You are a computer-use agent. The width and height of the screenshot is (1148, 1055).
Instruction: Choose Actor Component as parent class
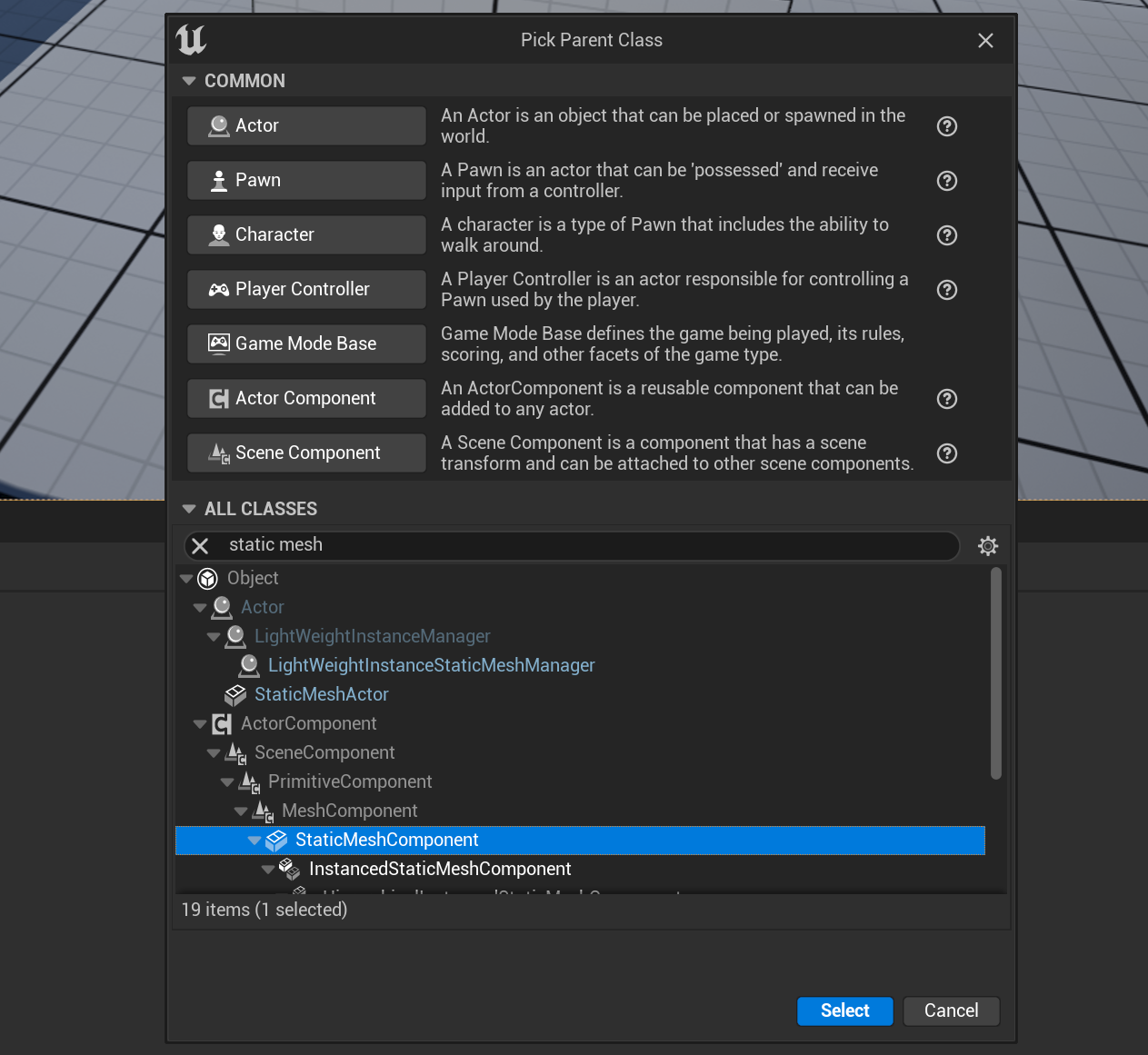tap(306, 398)
